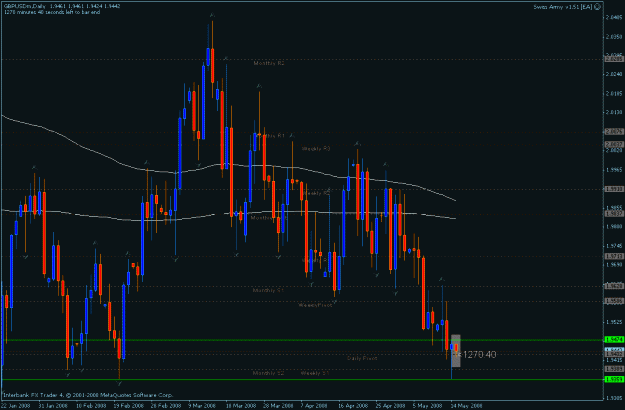Click the 1.9800 price scale value
The width and height of the screenshot is (625, 410).
[614, 226]
